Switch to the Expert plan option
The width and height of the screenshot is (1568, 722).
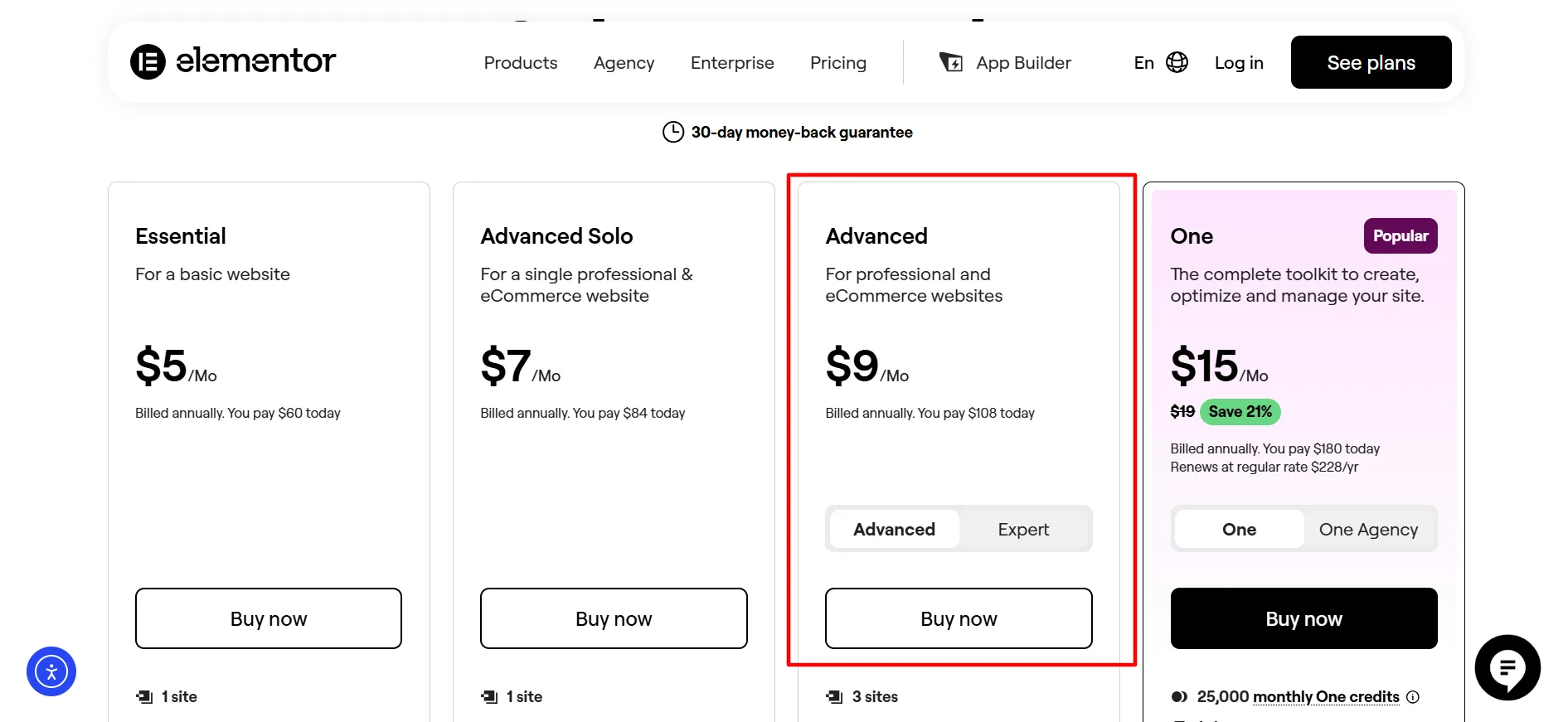pyautogui.click(x=1023, y=529)
